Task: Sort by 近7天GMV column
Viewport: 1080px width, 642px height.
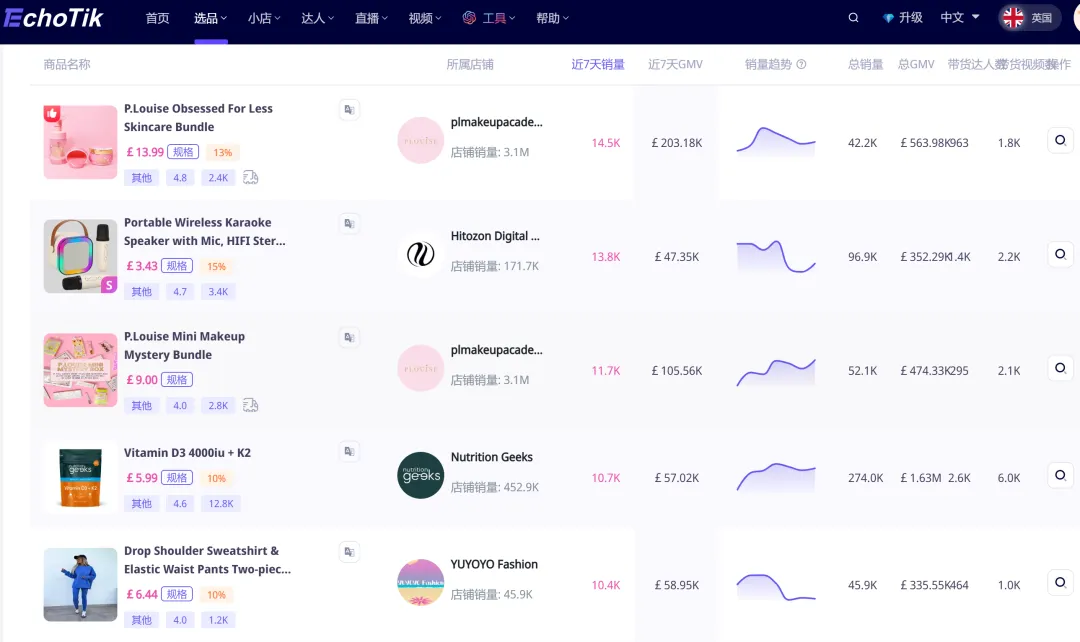Action: [x=675, y=64]
